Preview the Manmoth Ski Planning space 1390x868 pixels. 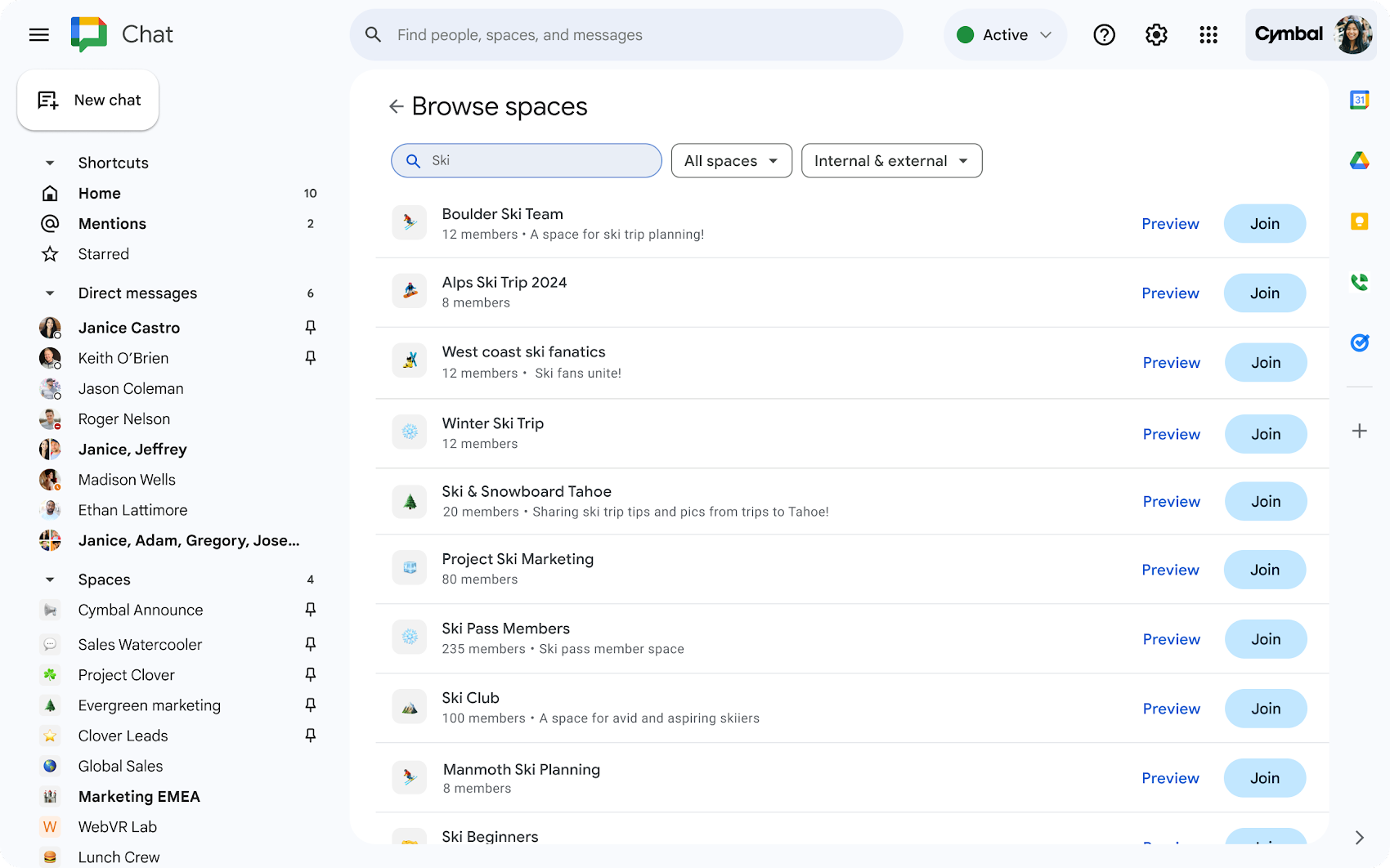(x=1170, y=778)
